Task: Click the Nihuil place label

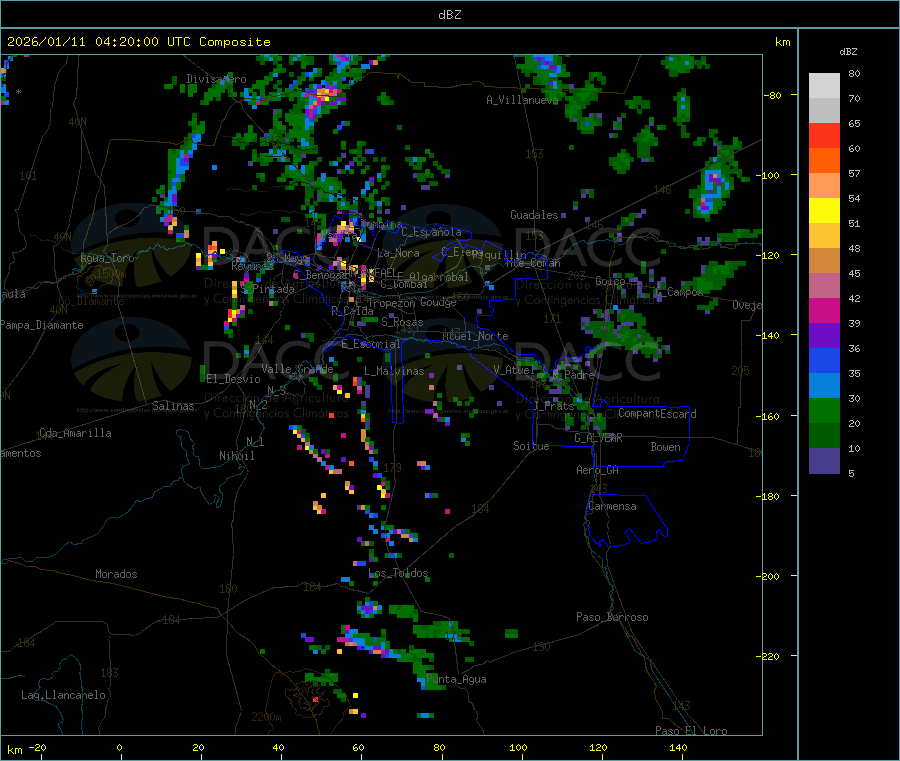Action: pos(236,456)
